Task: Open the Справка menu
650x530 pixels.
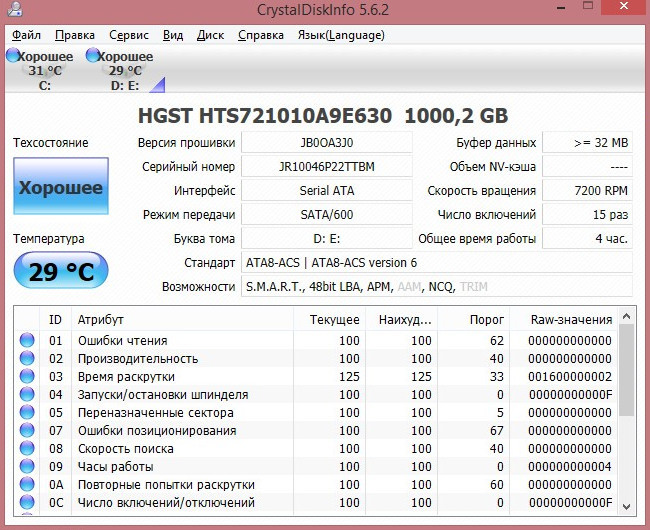Action: (261, 35)
